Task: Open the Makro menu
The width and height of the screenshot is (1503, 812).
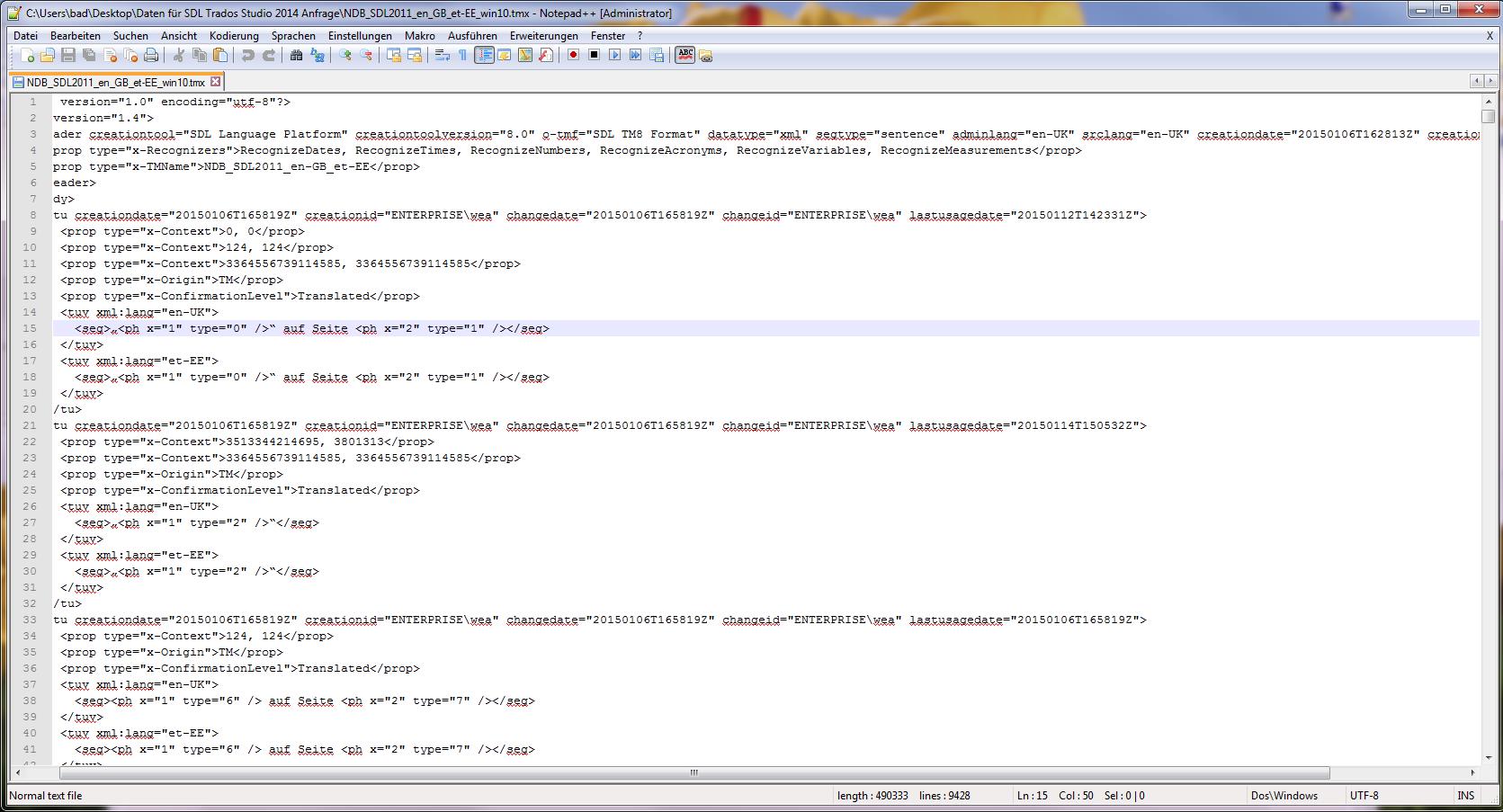Action: click(420, 36)
